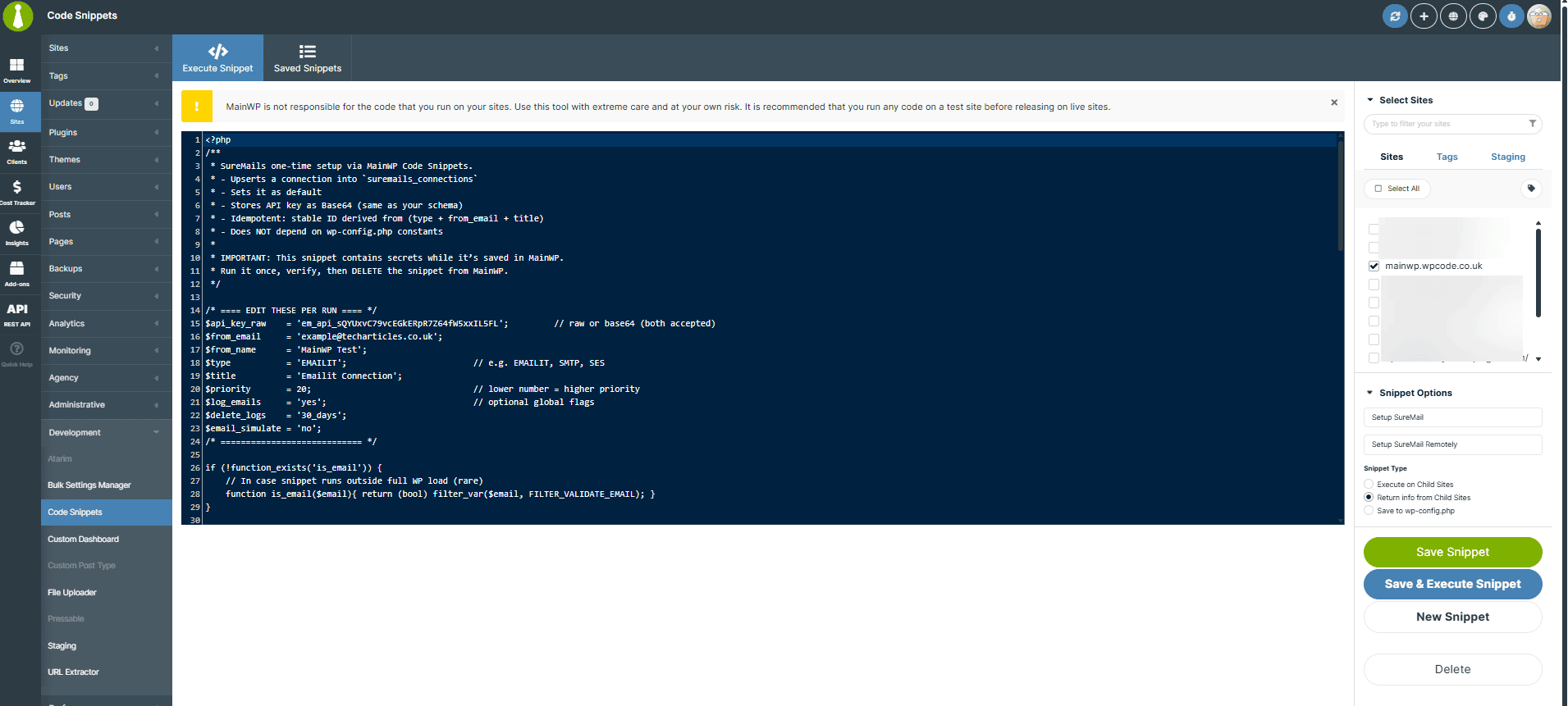Viewport: 1568px width, 706px height.
Task: Dismiss the MainWP warning notice
Action: (1334, 102)
